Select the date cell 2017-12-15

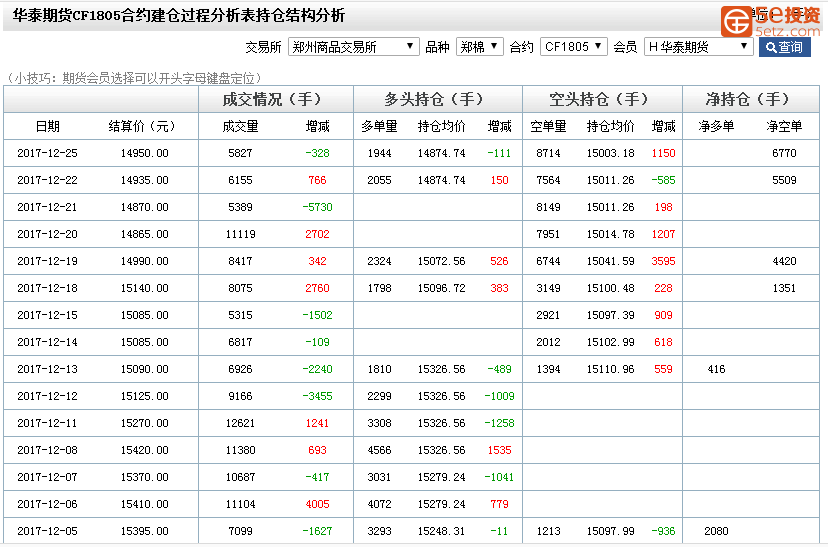pyautogui.click(x=48, y=315)
